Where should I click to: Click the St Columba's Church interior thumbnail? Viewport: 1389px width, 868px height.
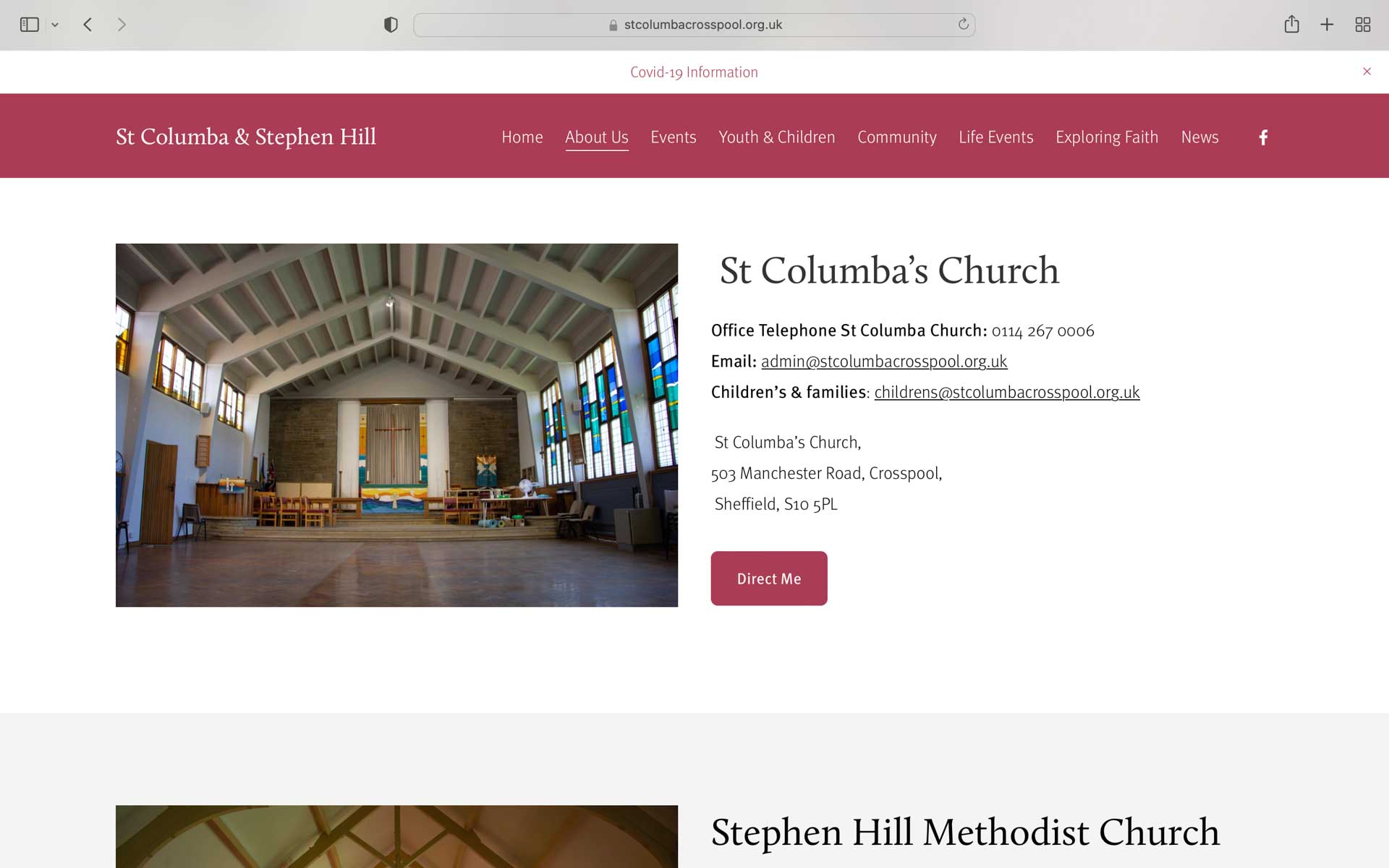[x=397, y=425]
